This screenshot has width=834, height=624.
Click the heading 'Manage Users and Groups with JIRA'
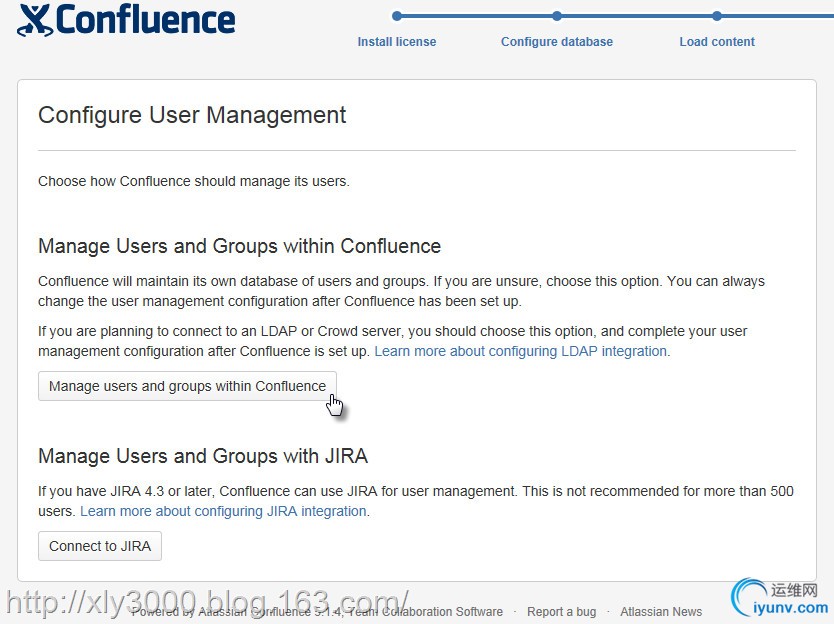[x=203, y=456]
